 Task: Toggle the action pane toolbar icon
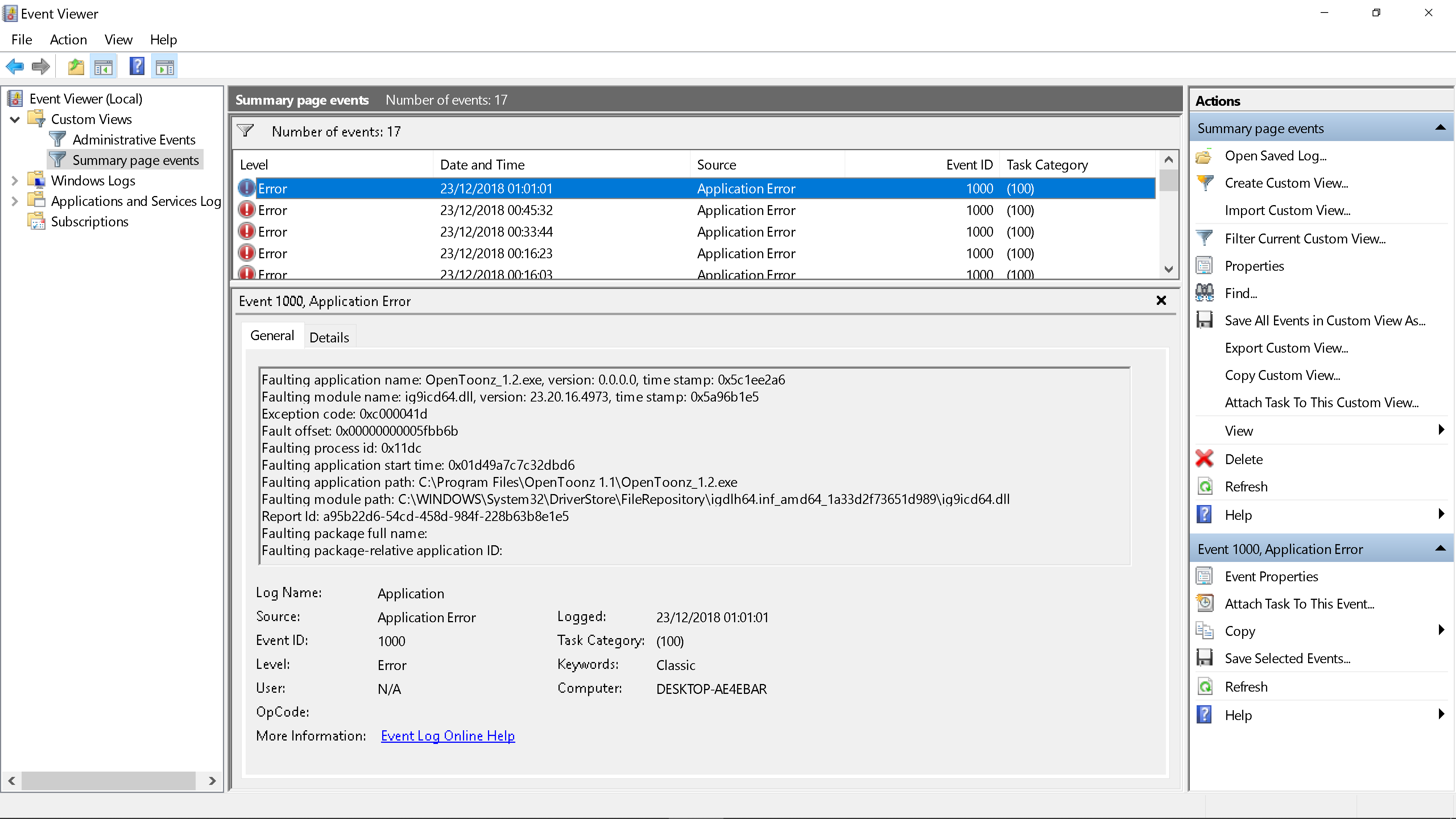click(x=164, y=66)
